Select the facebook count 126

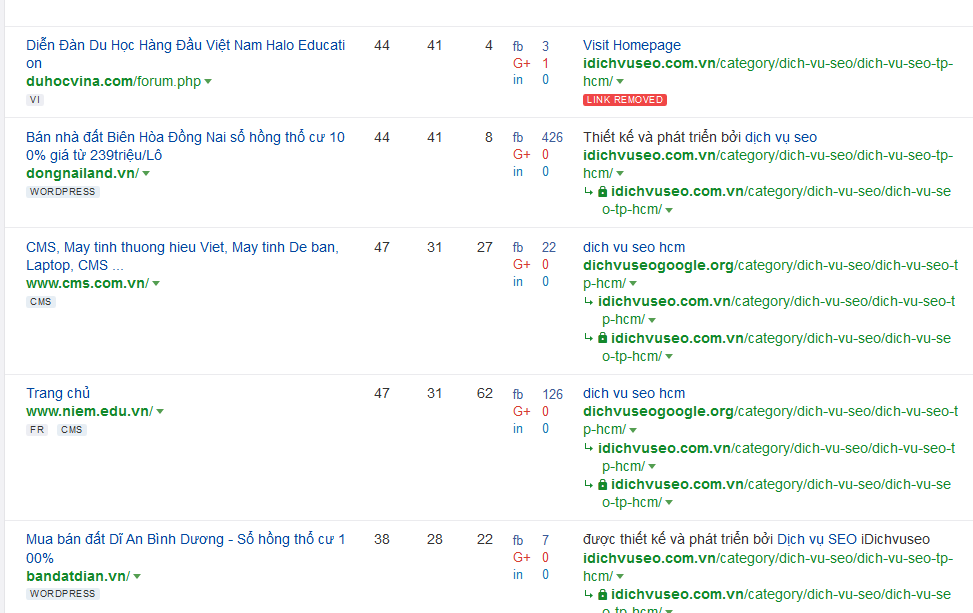552,395
